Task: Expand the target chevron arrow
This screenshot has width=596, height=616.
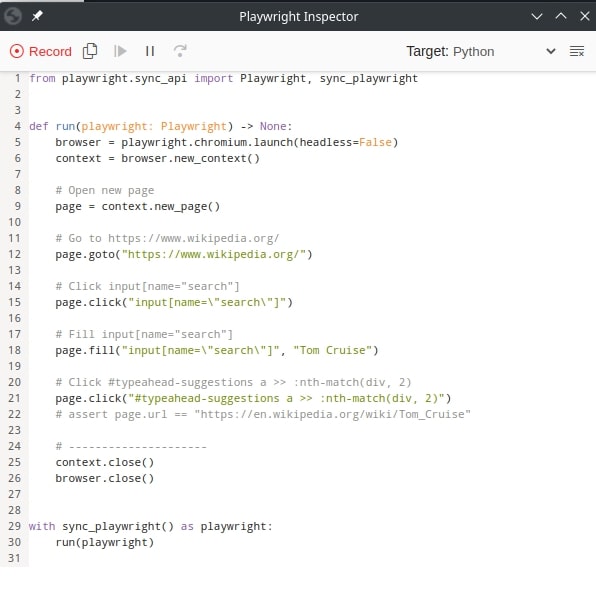Action: pos(551,51)
